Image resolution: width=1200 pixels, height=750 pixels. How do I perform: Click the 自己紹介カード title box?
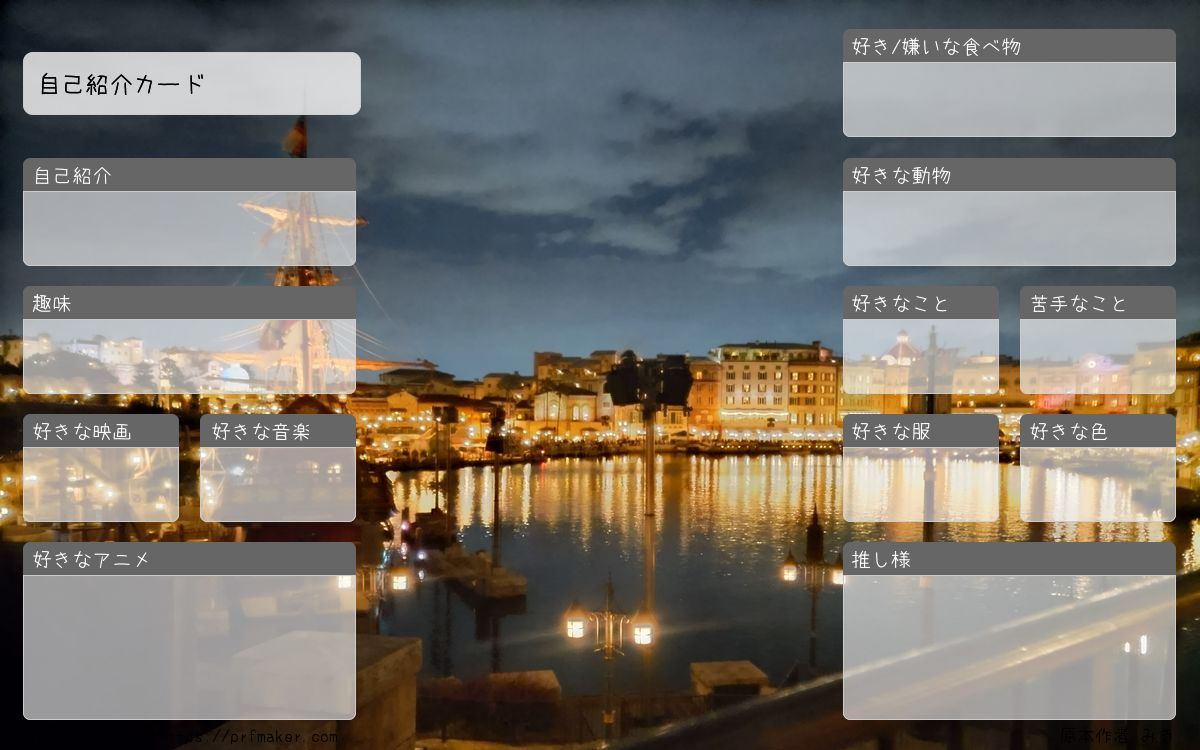[192, 83]
